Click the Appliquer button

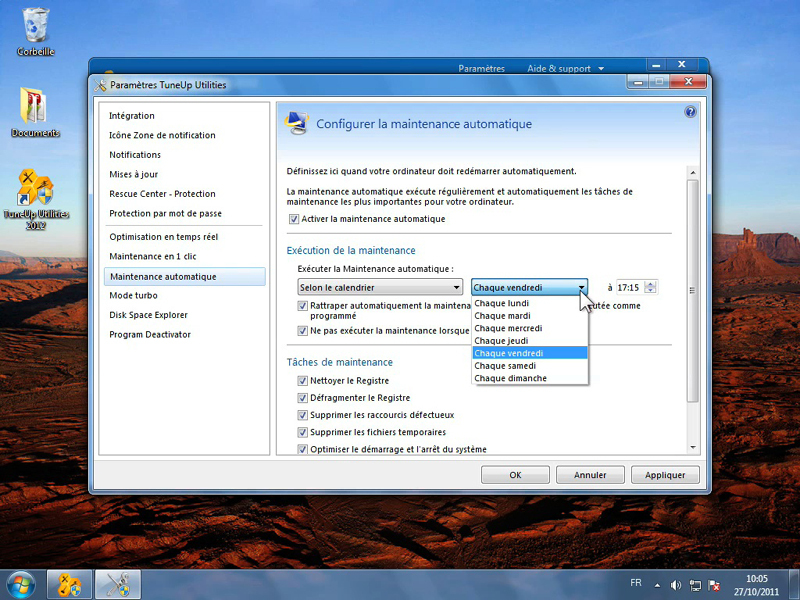[x=665, y=475]
